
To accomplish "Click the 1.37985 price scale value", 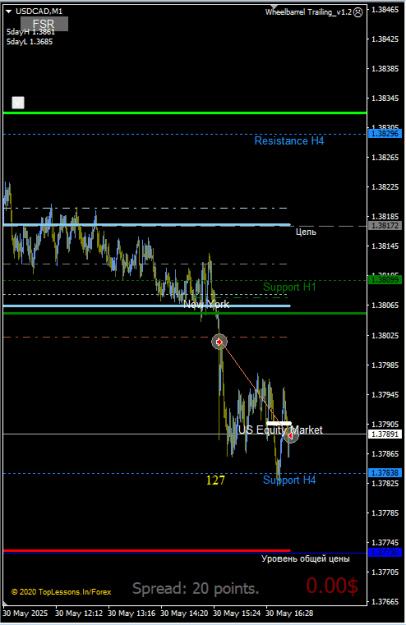I will (x=385, y=365).
